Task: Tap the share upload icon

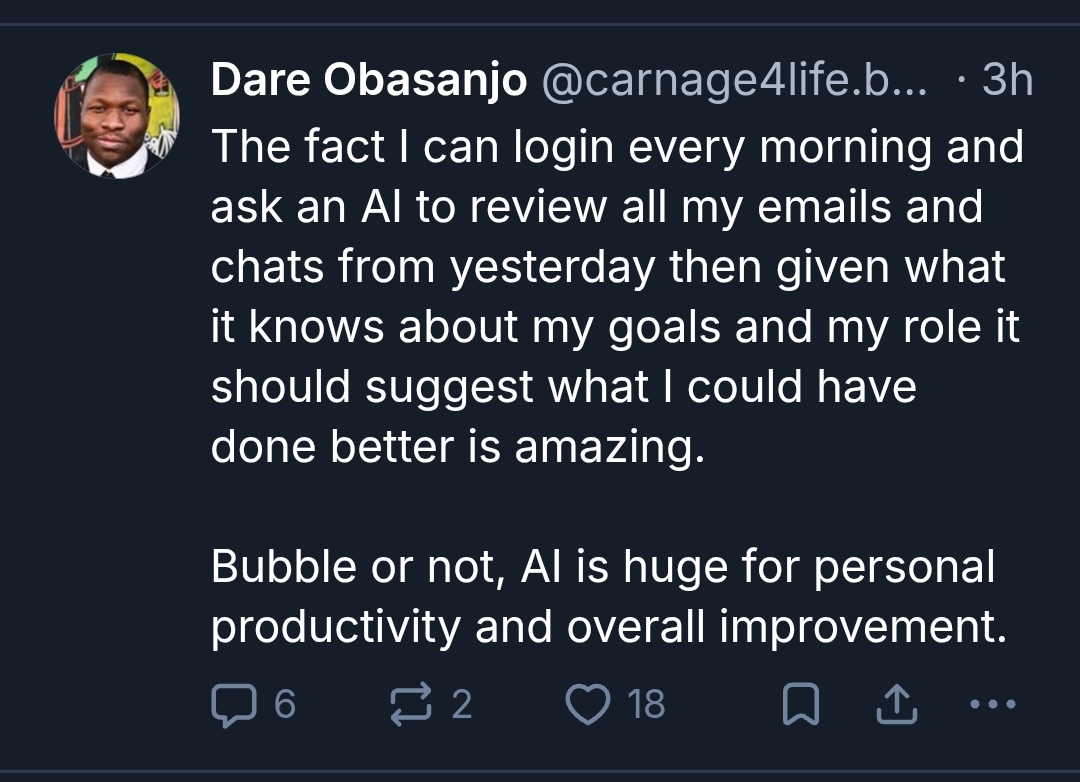Action: 895,705
